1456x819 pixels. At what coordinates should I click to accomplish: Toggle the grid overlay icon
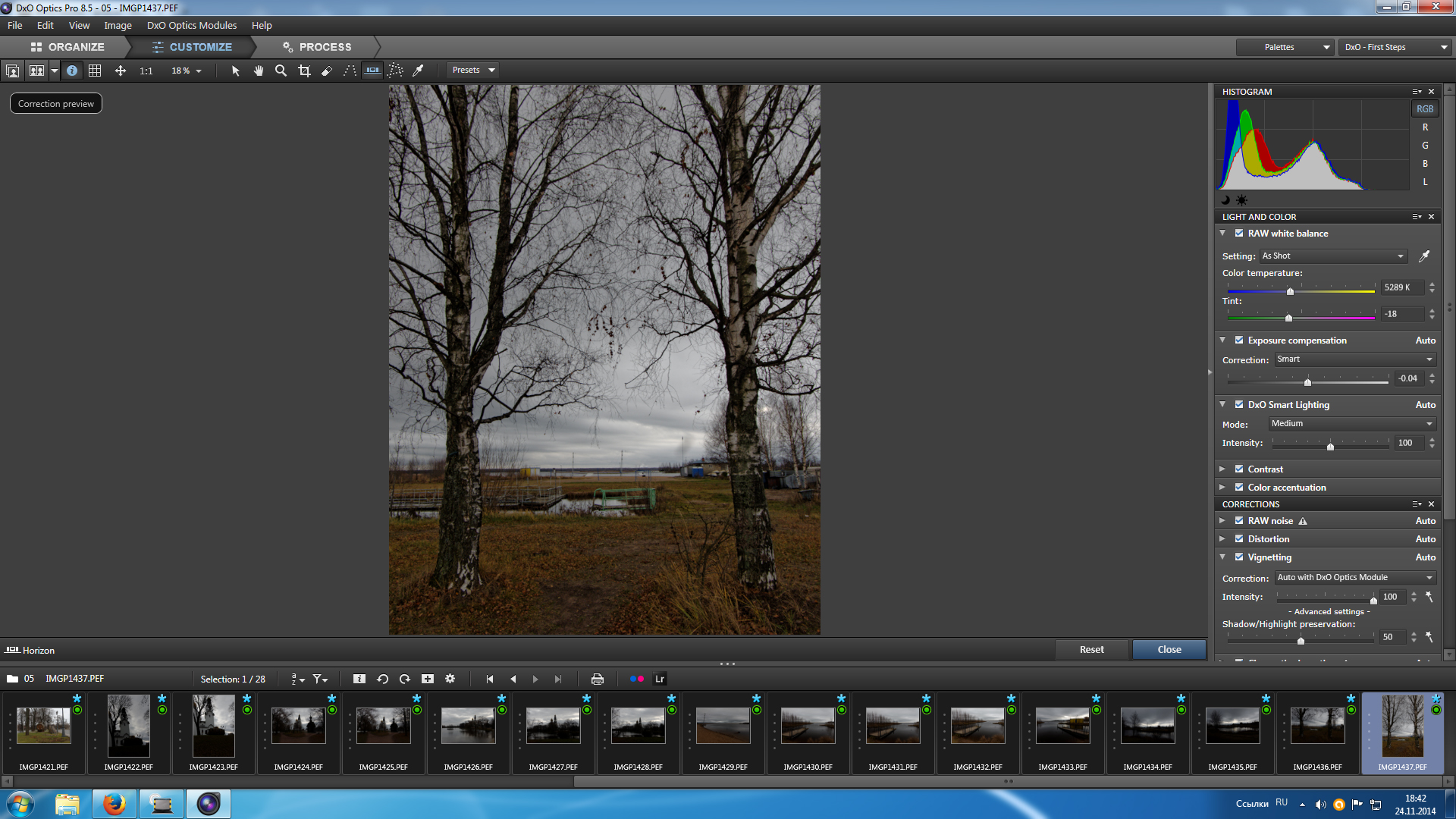pyautogui.click(x=95, y=71)
